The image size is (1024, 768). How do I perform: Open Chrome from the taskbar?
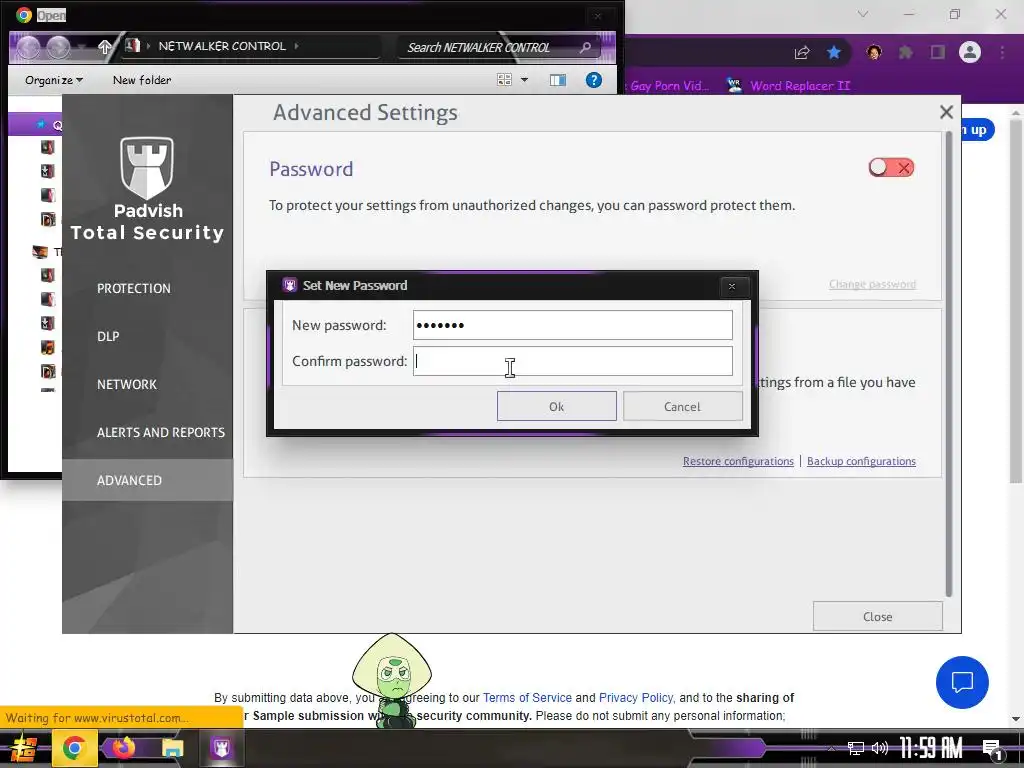point(74,748)
